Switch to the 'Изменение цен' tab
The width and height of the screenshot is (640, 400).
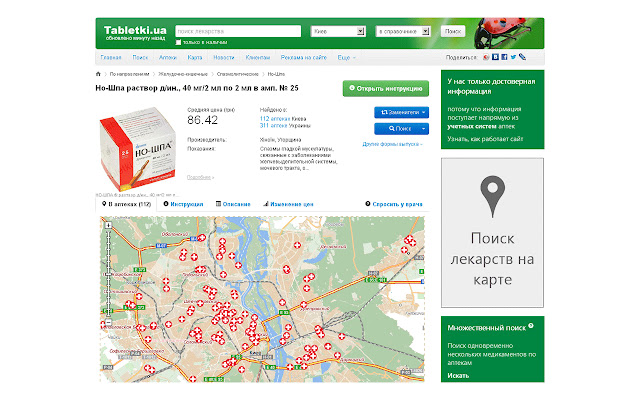click(288, 204)
